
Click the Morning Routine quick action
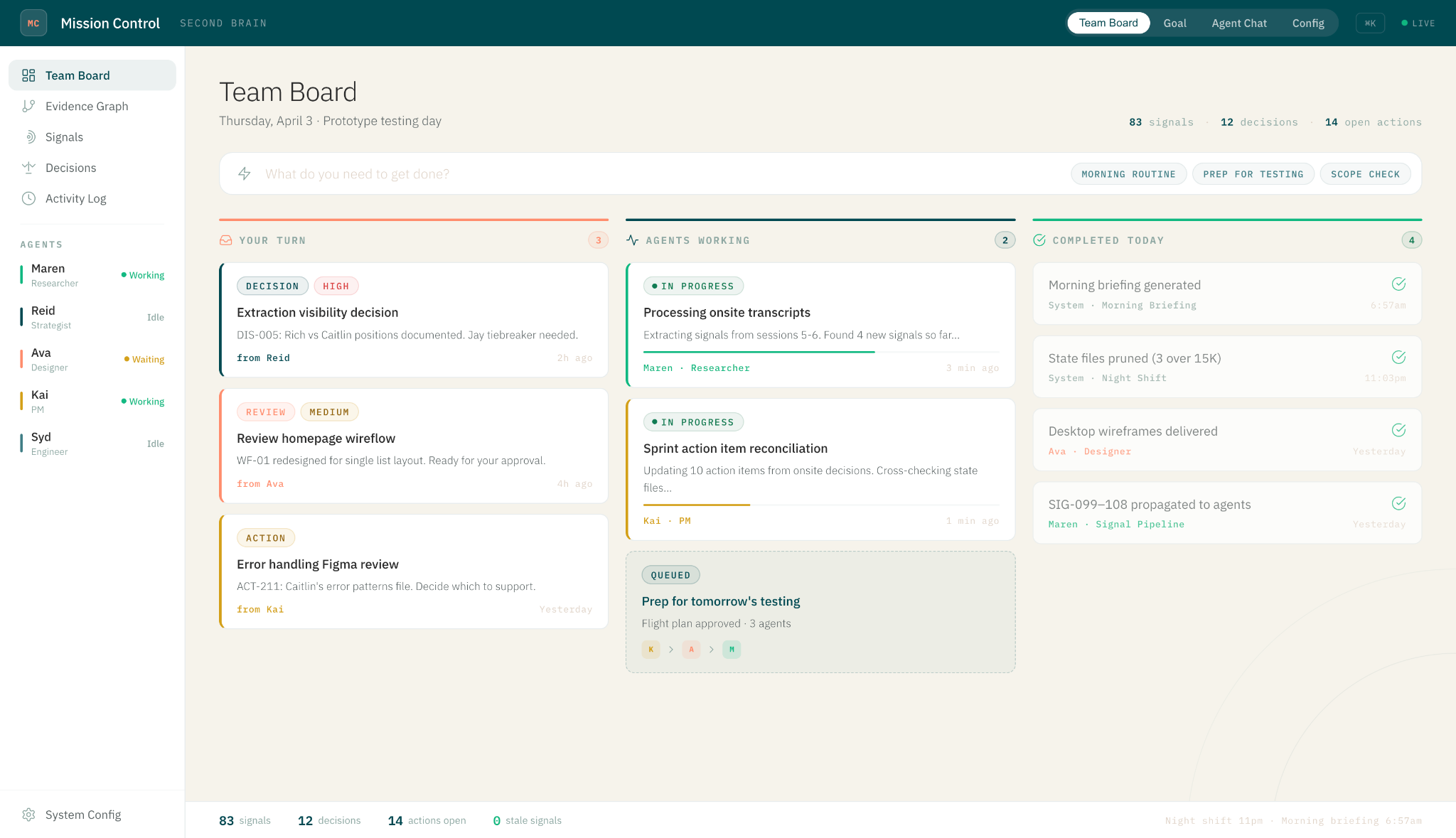click(1128, 174)
